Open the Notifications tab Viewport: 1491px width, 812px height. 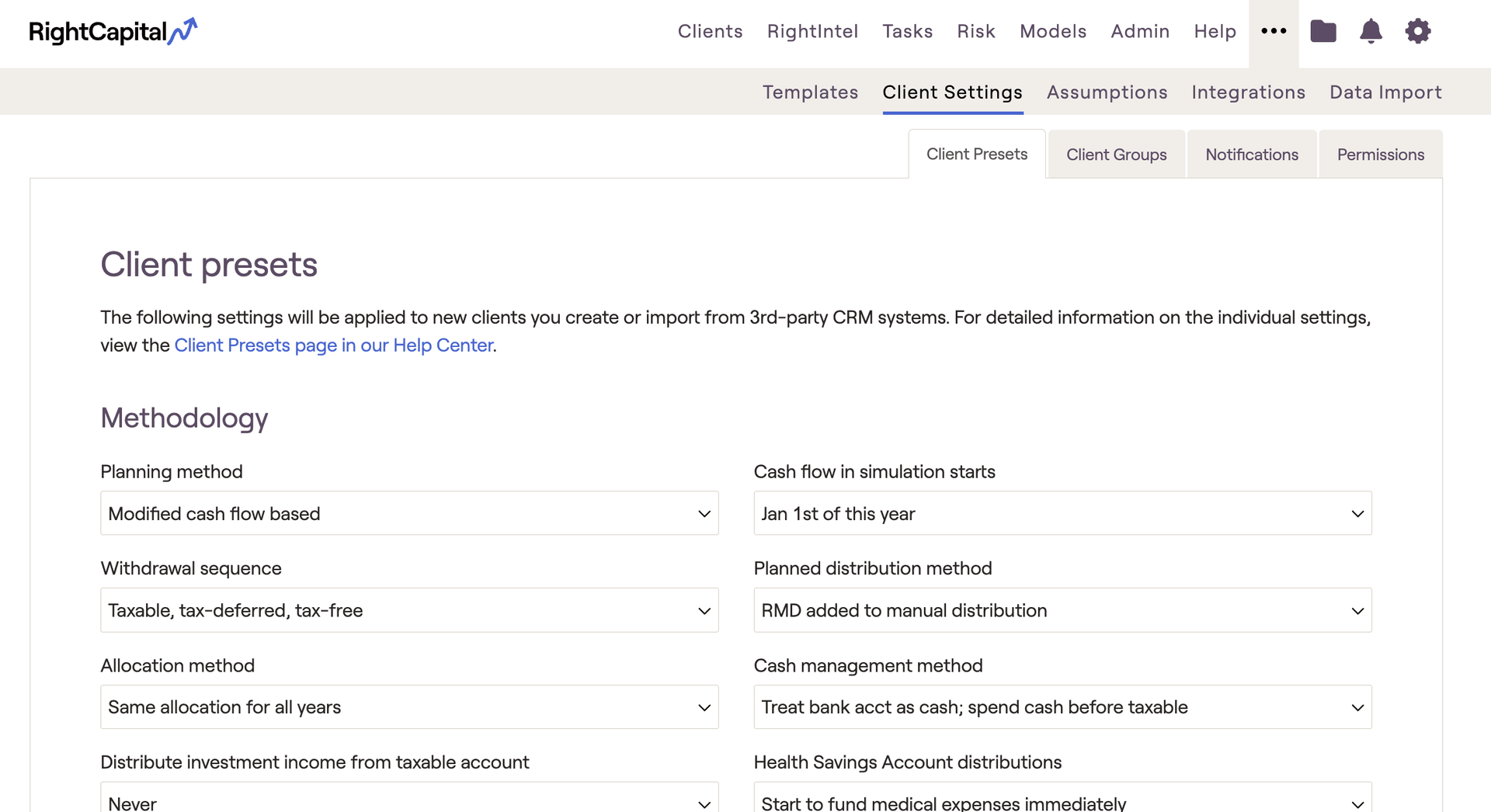point(1252,154)
